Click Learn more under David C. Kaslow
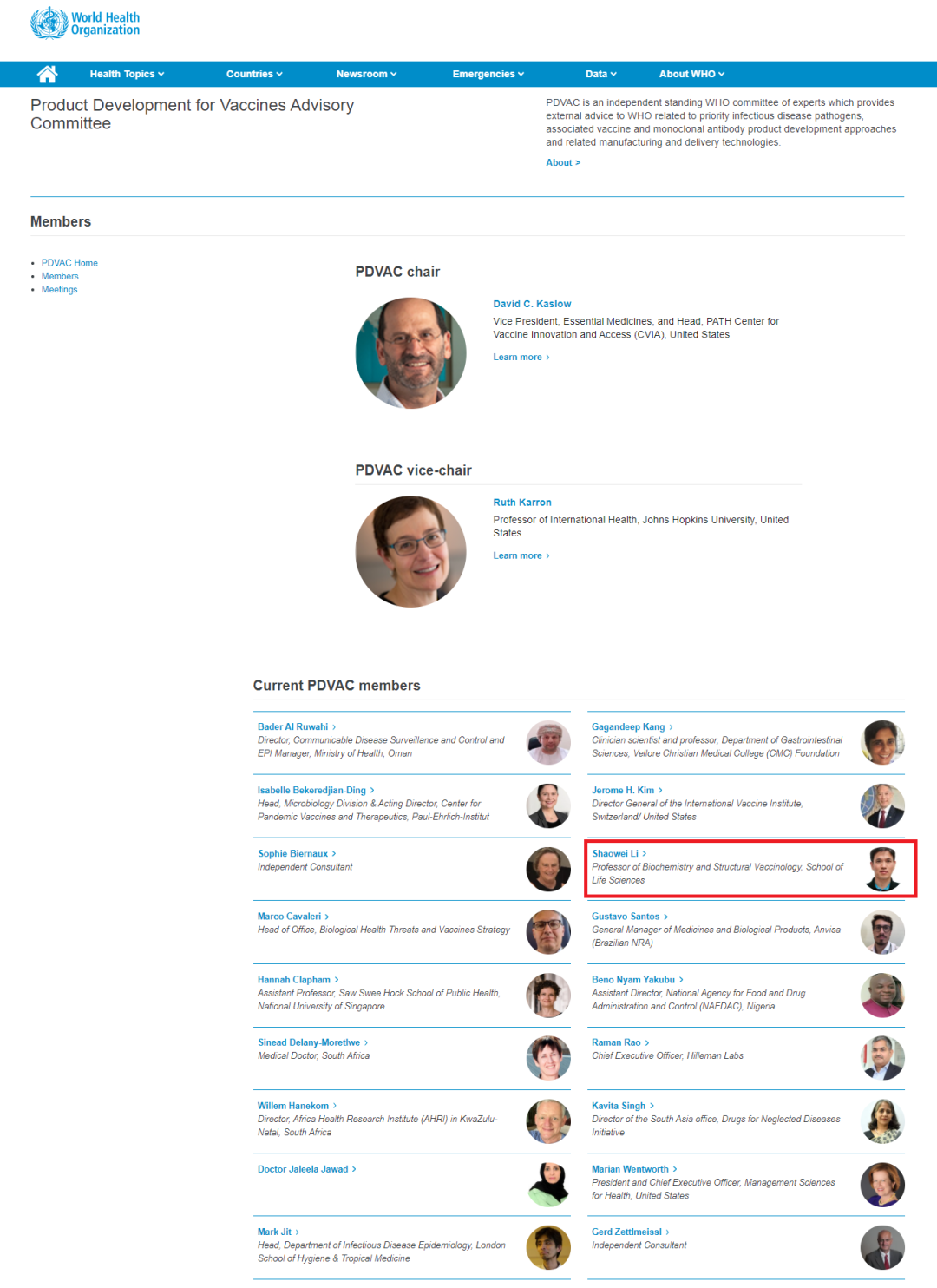This screenshot has width=937, height=1288. (x=521, y=357)
